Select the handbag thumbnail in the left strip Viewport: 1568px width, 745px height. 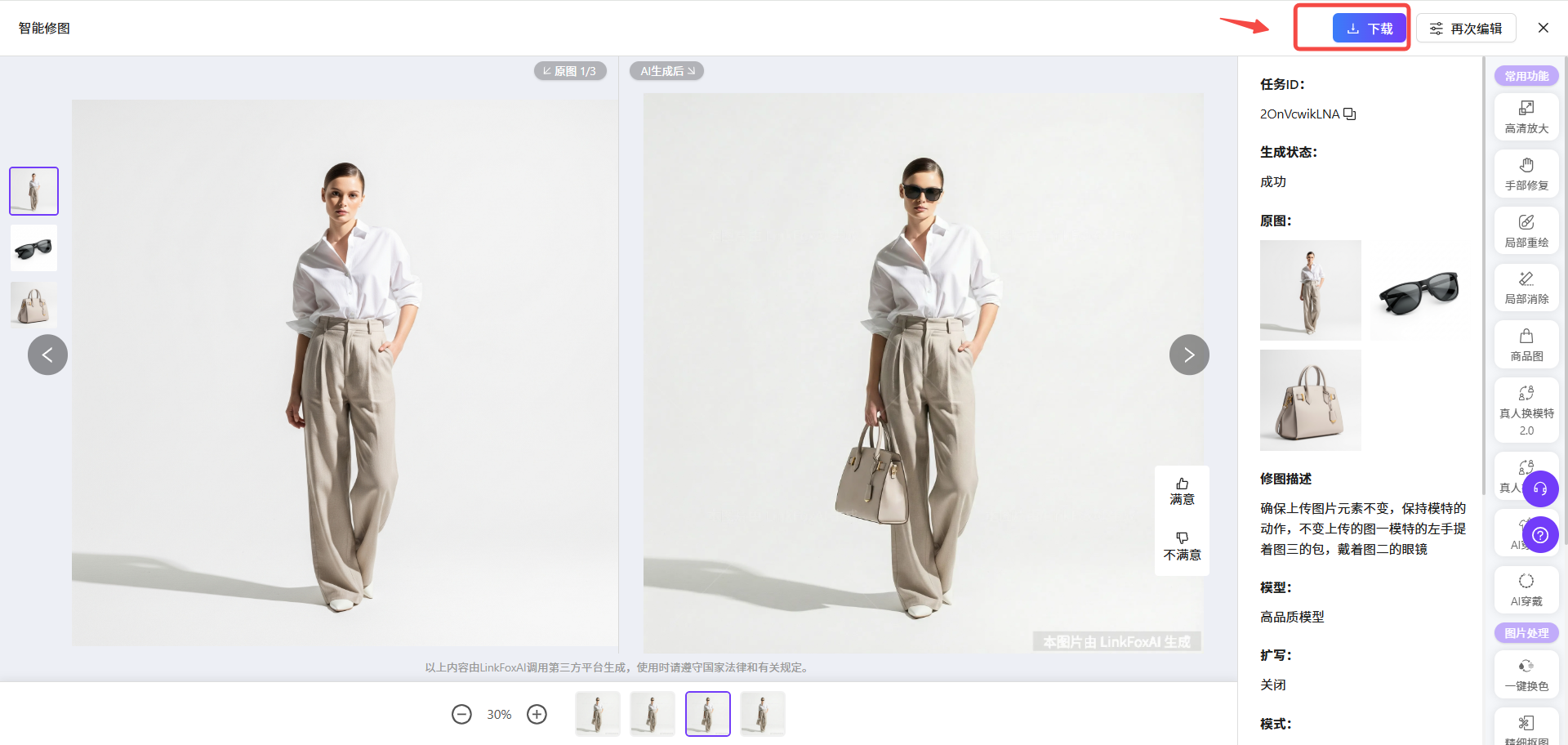33,305
